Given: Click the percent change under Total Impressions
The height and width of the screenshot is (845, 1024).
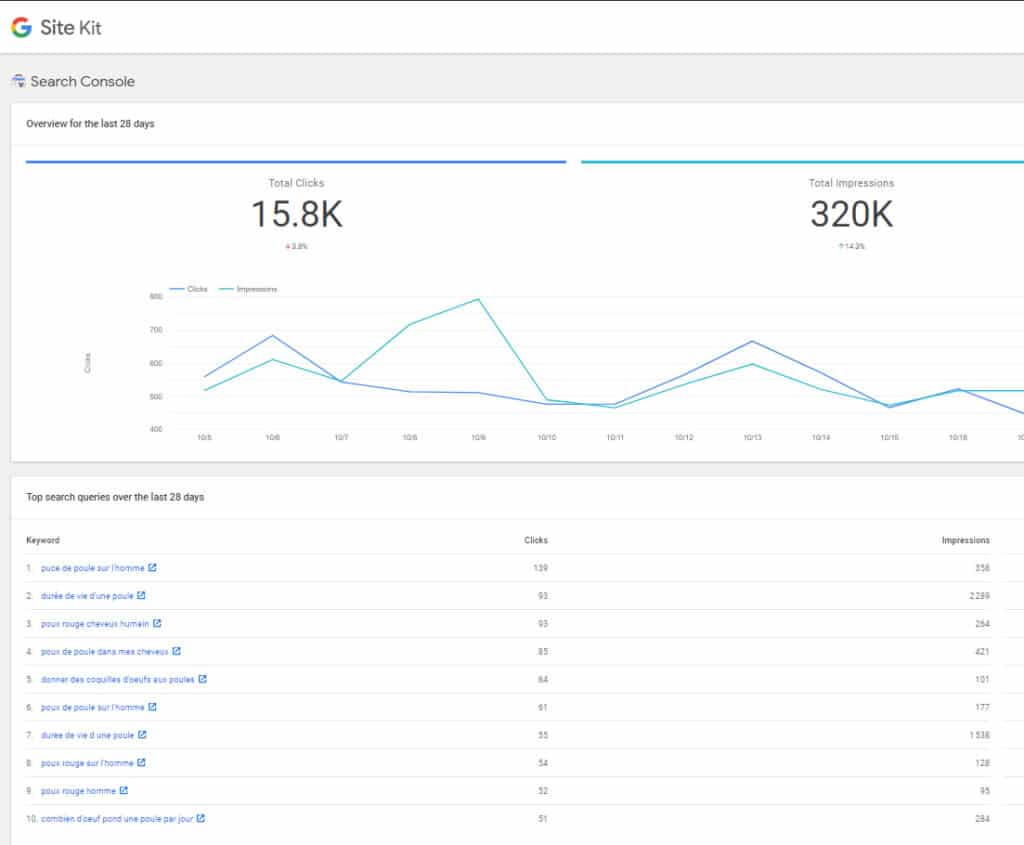Looking at the screenshot, I should click(852, 246).
